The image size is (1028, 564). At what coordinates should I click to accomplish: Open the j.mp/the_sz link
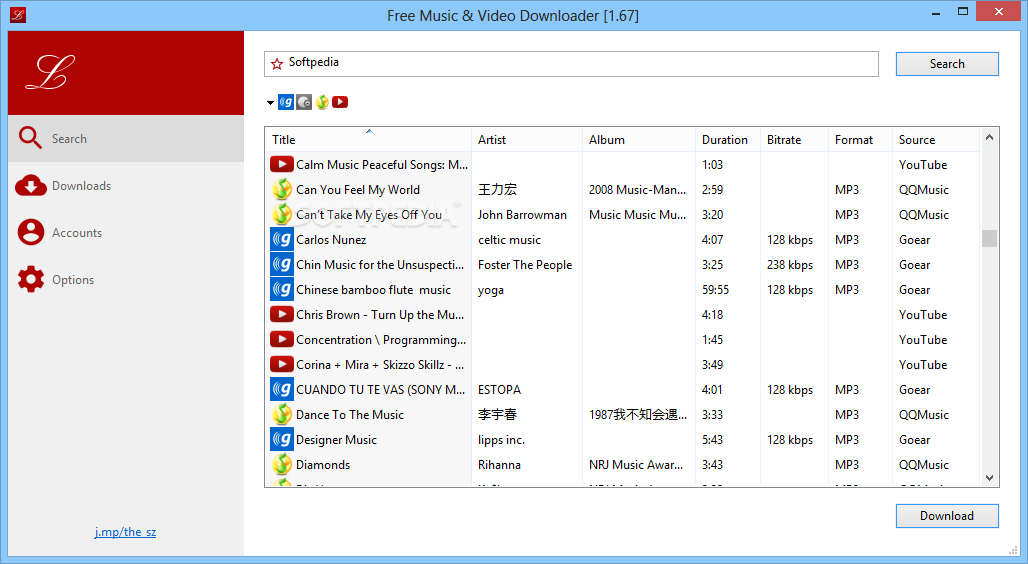point(125,532)
